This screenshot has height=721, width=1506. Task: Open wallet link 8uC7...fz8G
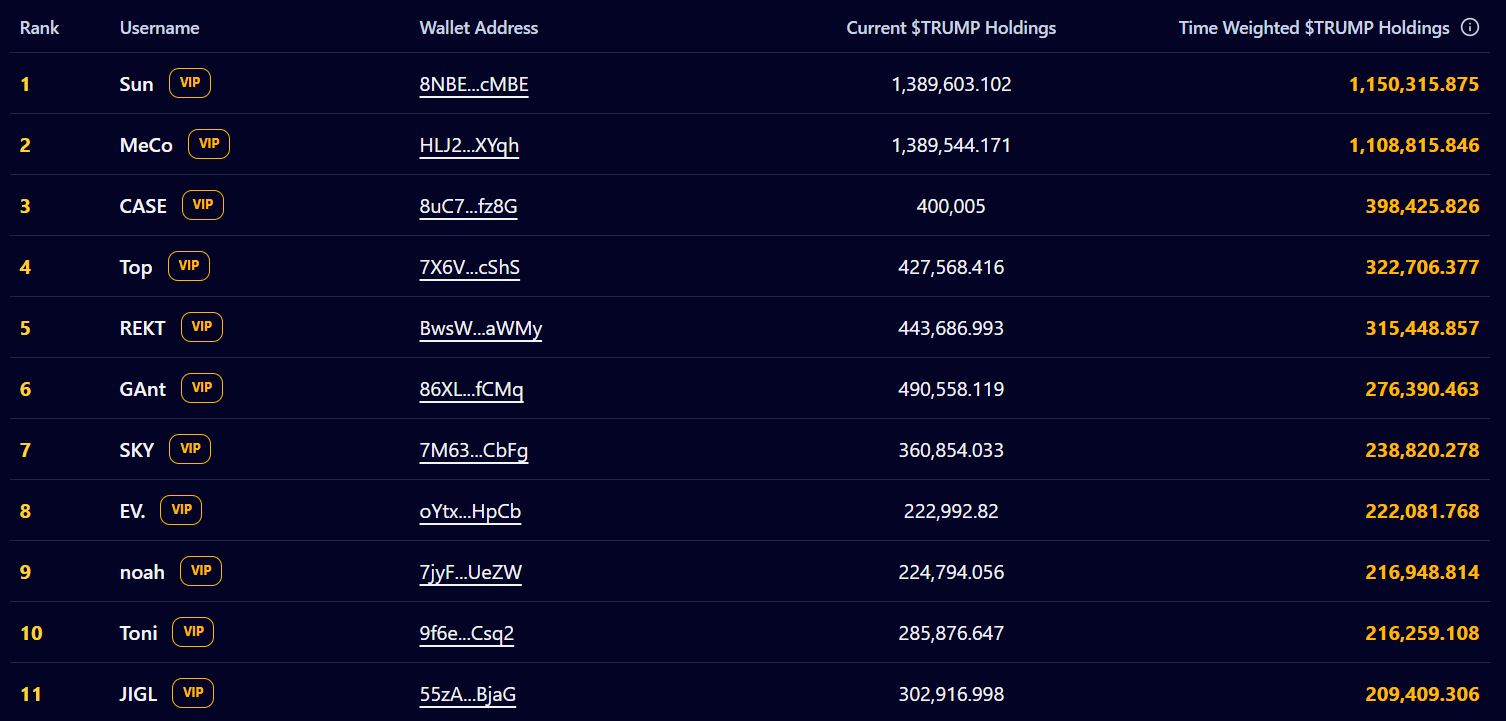pyautogui.click(x=468, y=206)
